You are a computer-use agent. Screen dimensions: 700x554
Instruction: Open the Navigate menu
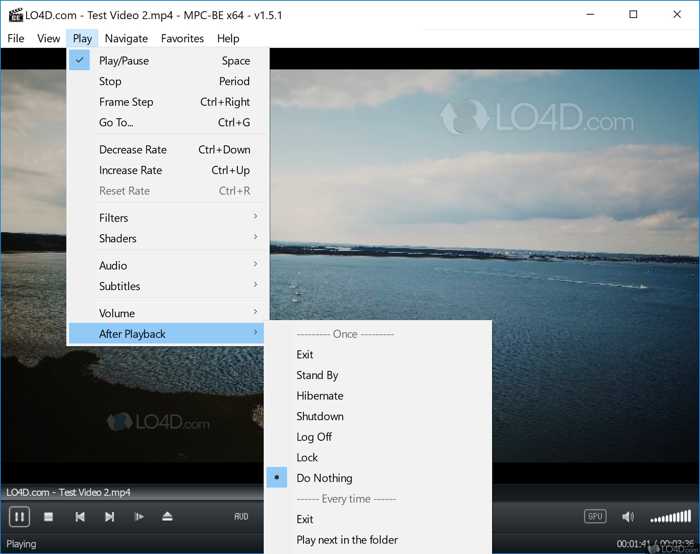pyautogui.click(x=126, y=38)
